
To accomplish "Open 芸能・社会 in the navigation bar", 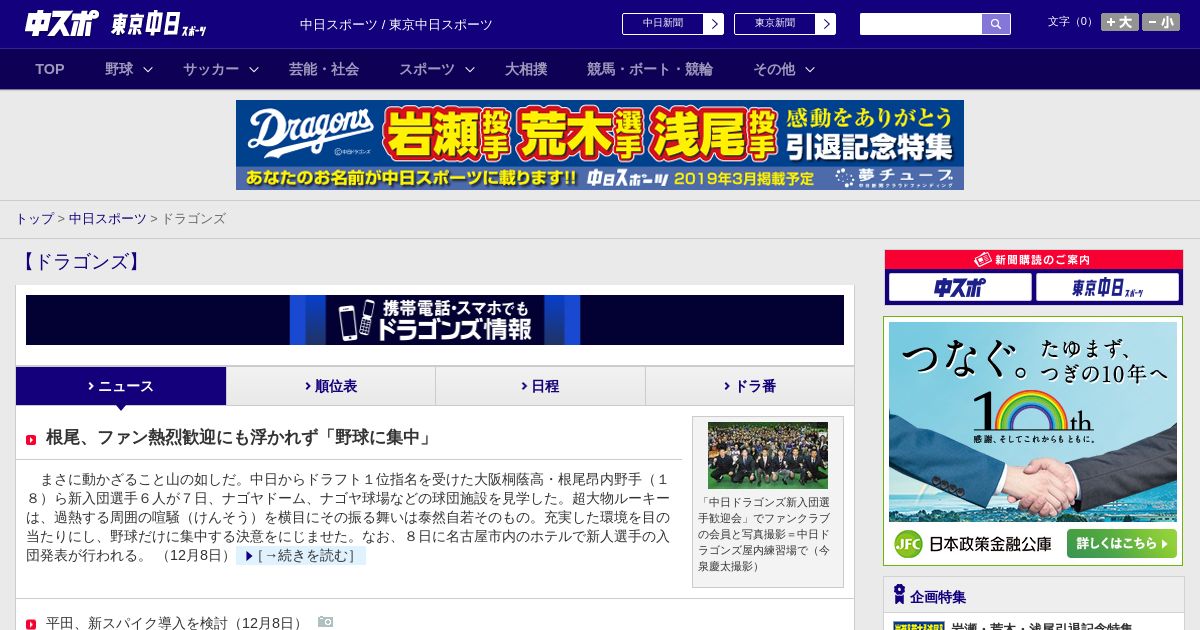I will click(324, 69).
